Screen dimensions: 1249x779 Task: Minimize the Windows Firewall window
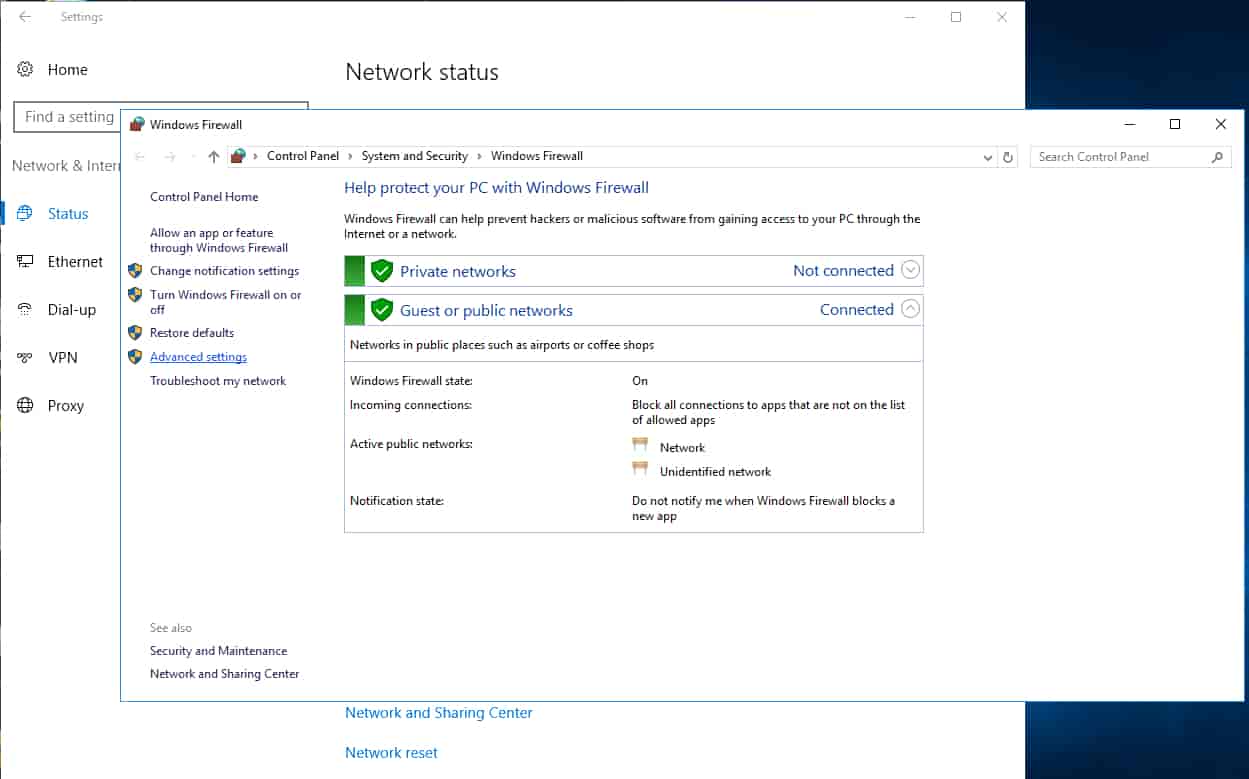click(1129, 124)
